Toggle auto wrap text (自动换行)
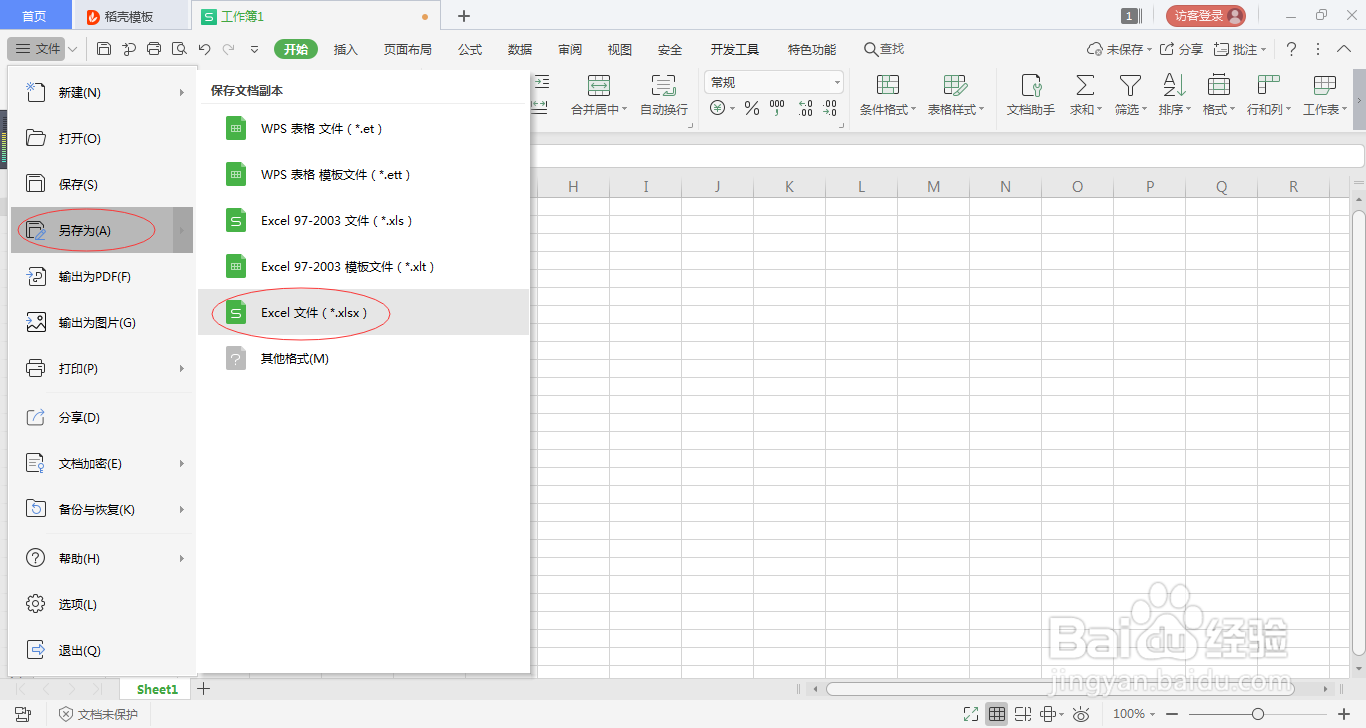The image size is (1366, 728). 664,95
